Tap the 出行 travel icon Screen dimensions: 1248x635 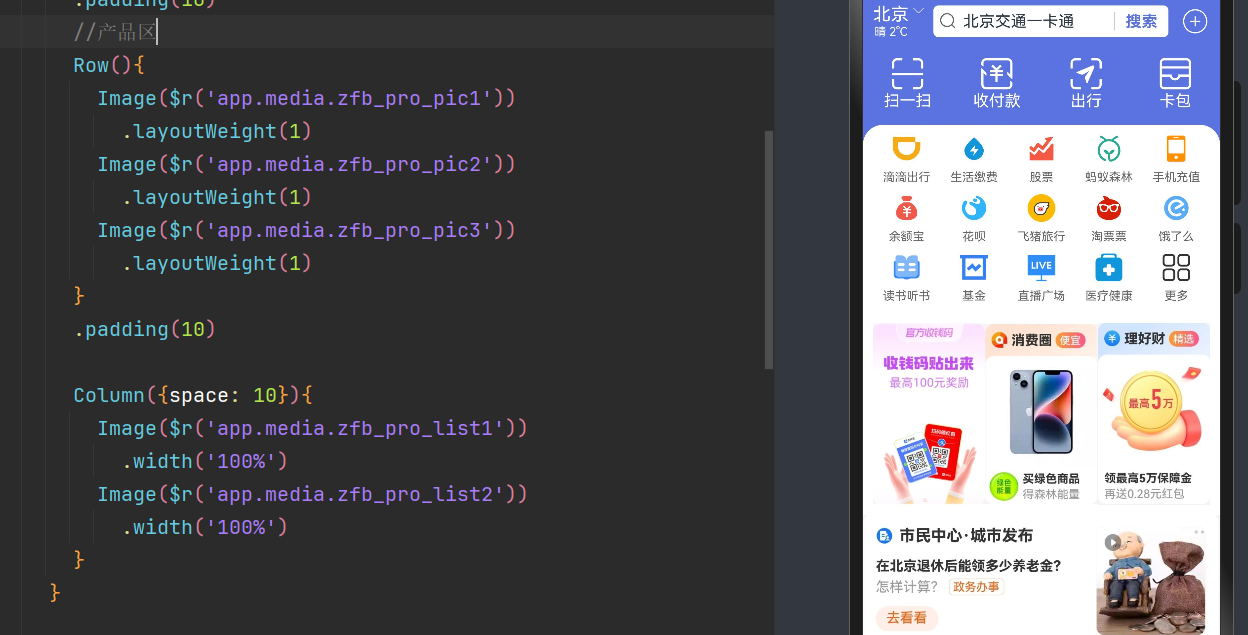(x=1086, y=74)
